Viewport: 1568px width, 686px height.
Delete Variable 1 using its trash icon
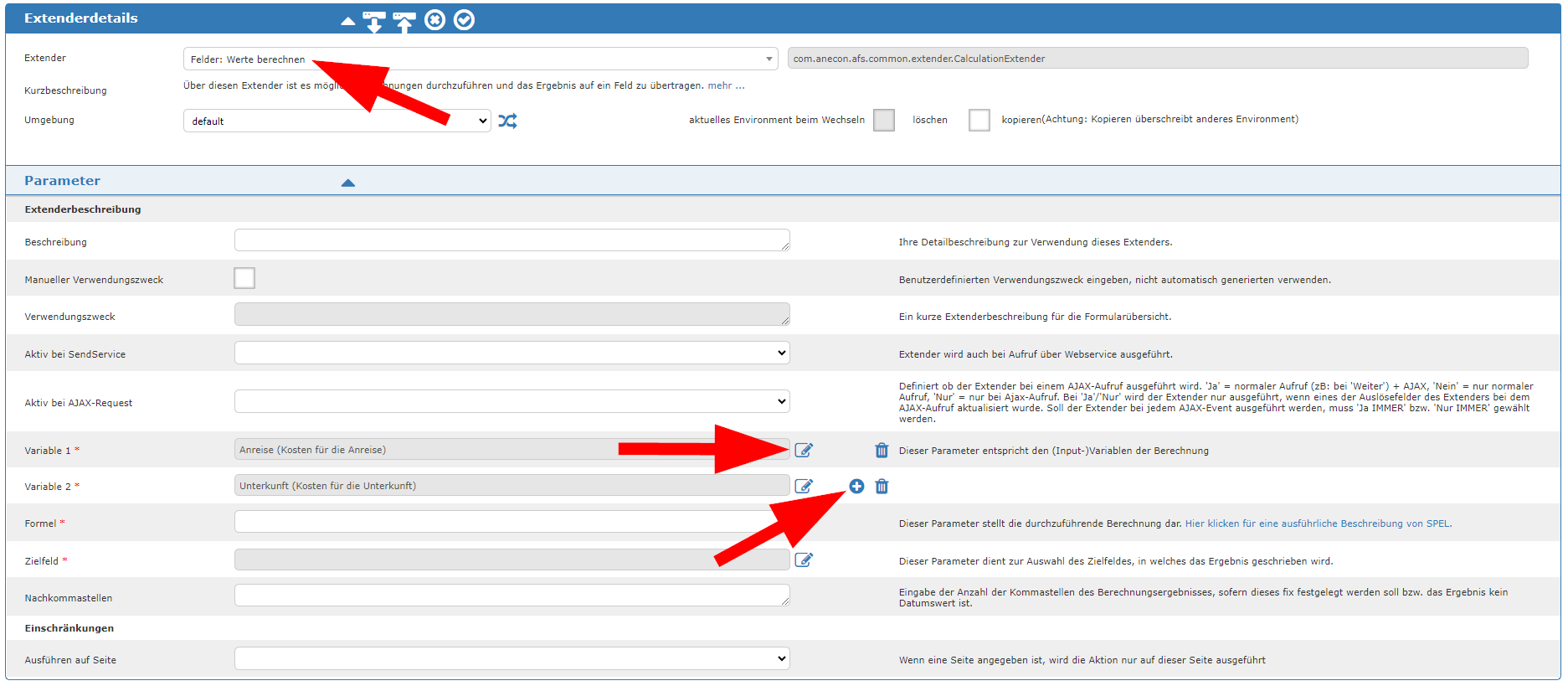882,451
